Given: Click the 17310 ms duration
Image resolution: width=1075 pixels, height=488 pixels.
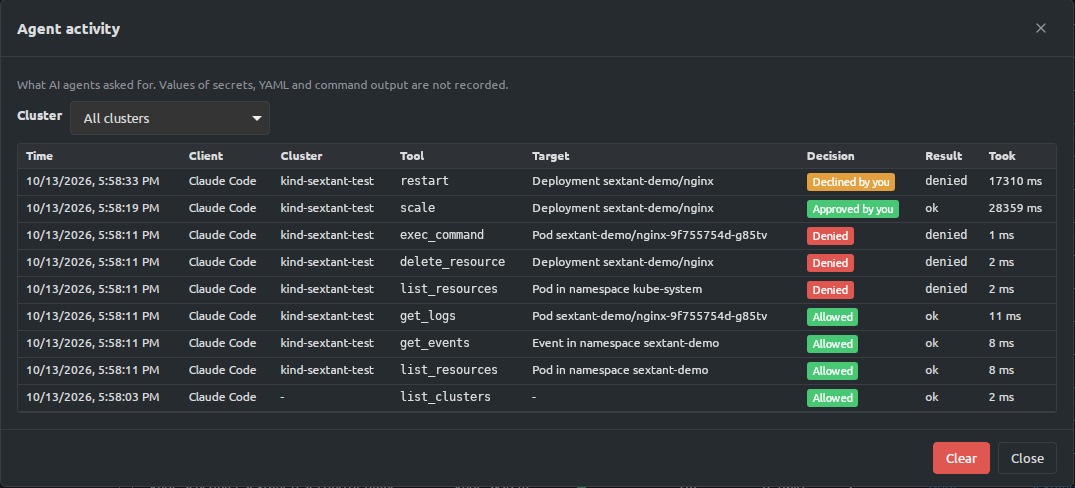Looking at the screenshot, I should pos(1015,182).
